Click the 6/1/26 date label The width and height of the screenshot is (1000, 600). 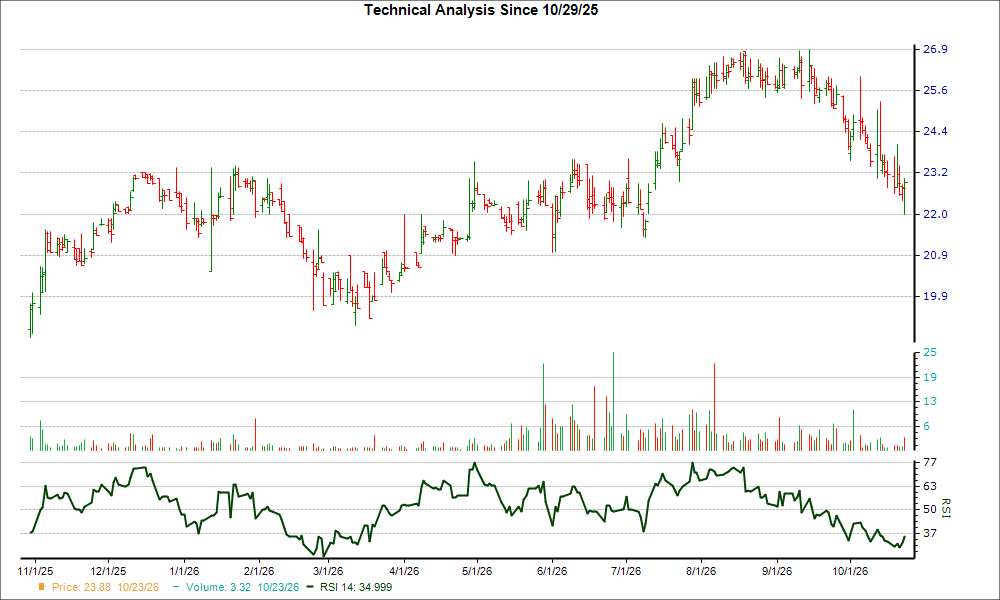tap(551, 571)
